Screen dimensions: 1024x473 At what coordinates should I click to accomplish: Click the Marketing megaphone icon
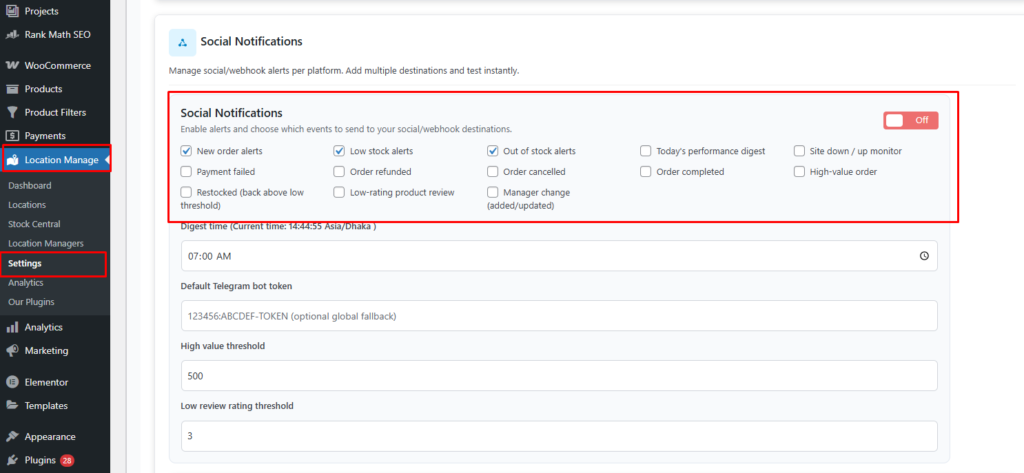[x=13, y=351]
